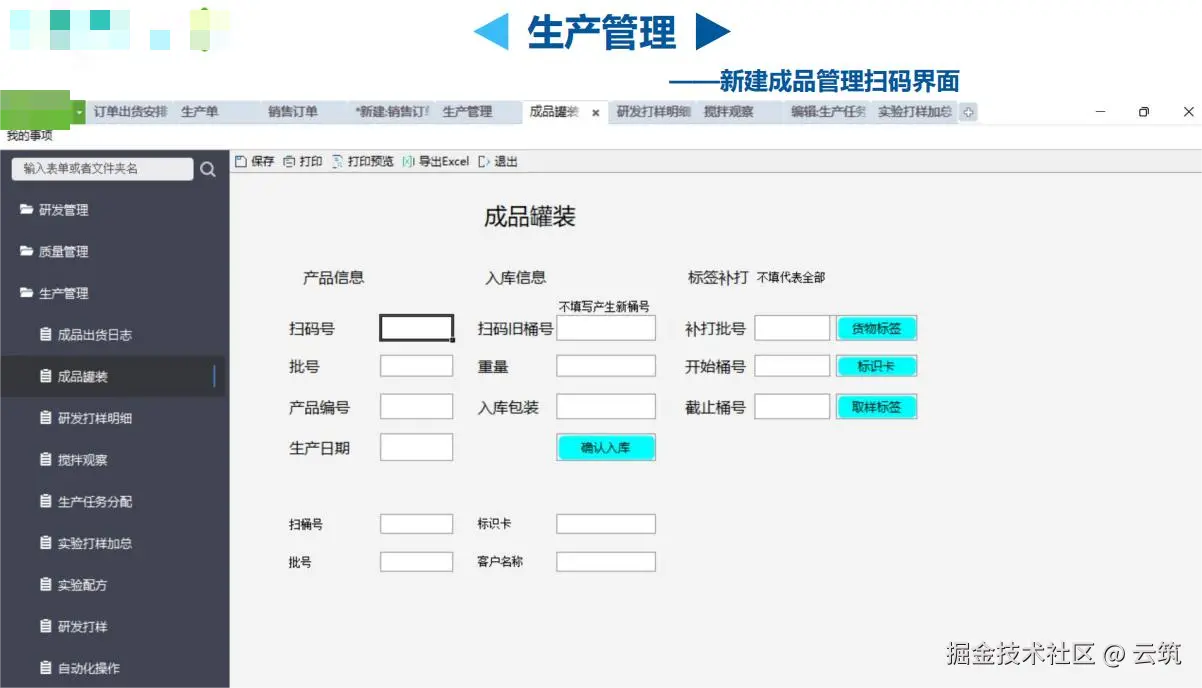Open the 研发打样明细 tab
The height and width of the screenshot is (688, 1202).
point(650,113)
